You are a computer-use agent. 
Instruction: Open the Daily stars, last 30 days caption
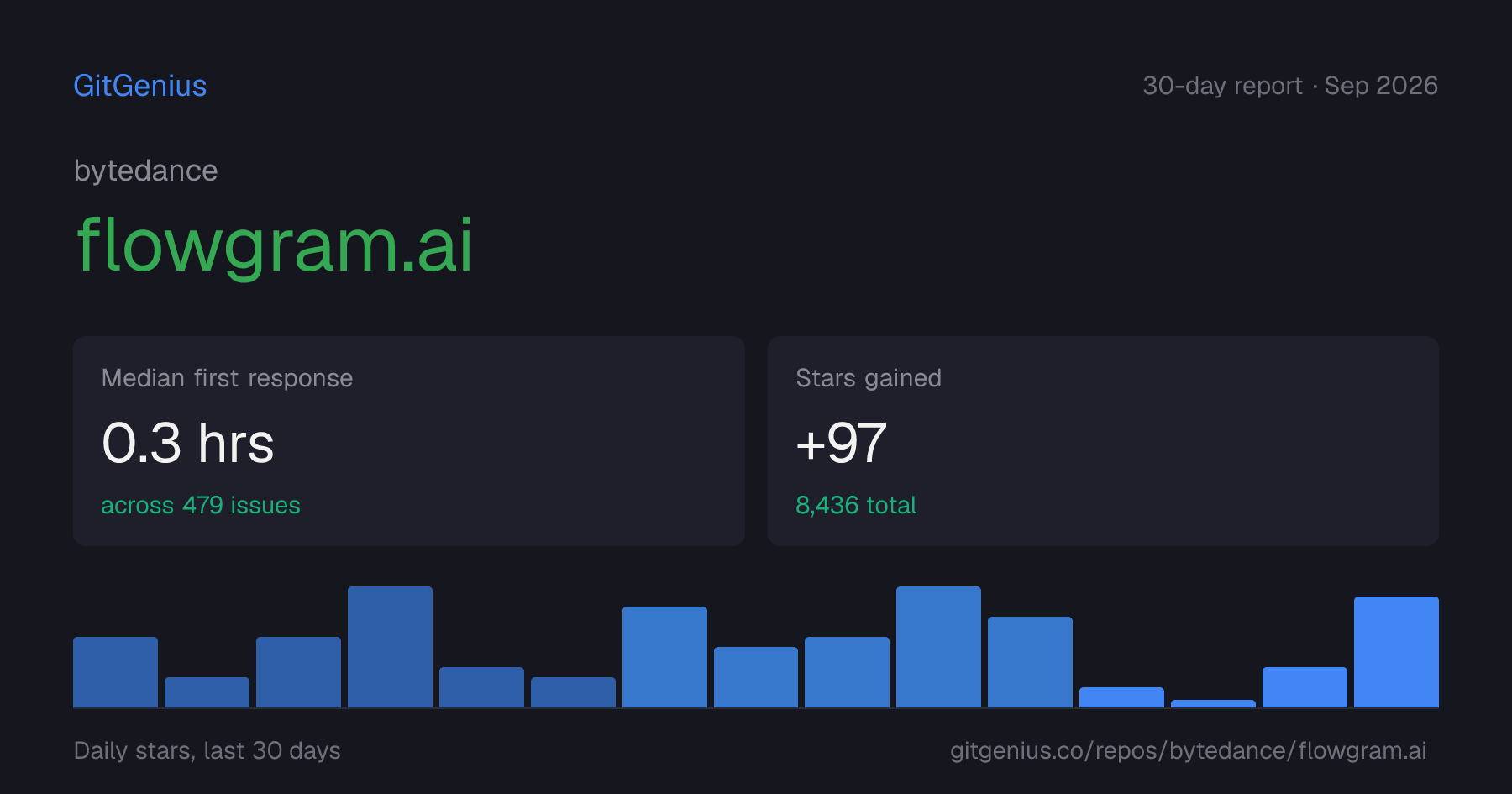click(x=207, y=750)
